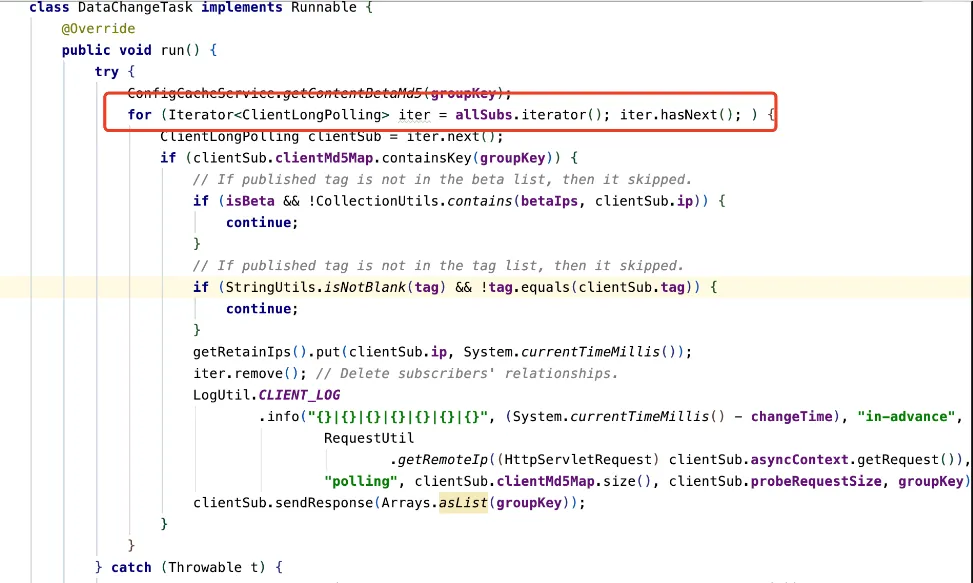Click the Runnable interface name
The width and height of the screenshot is (973, 583).
pyautogui.click(x=324, y=7)
